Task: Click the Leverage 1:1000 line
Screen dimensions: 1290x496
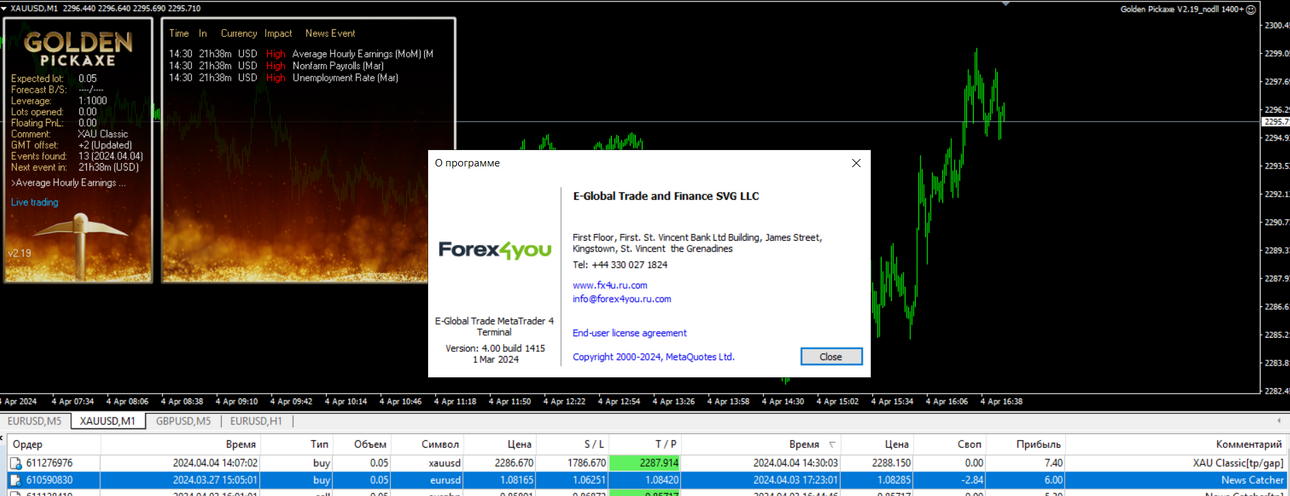Action: click(58, 101)
